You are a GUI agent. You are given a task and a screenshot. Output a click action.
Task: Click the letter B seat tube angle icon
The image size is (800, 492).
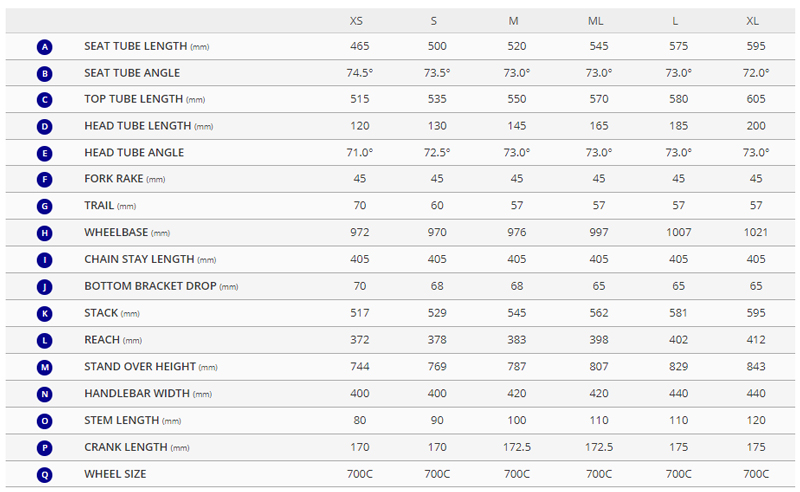(x=44, y=73)
